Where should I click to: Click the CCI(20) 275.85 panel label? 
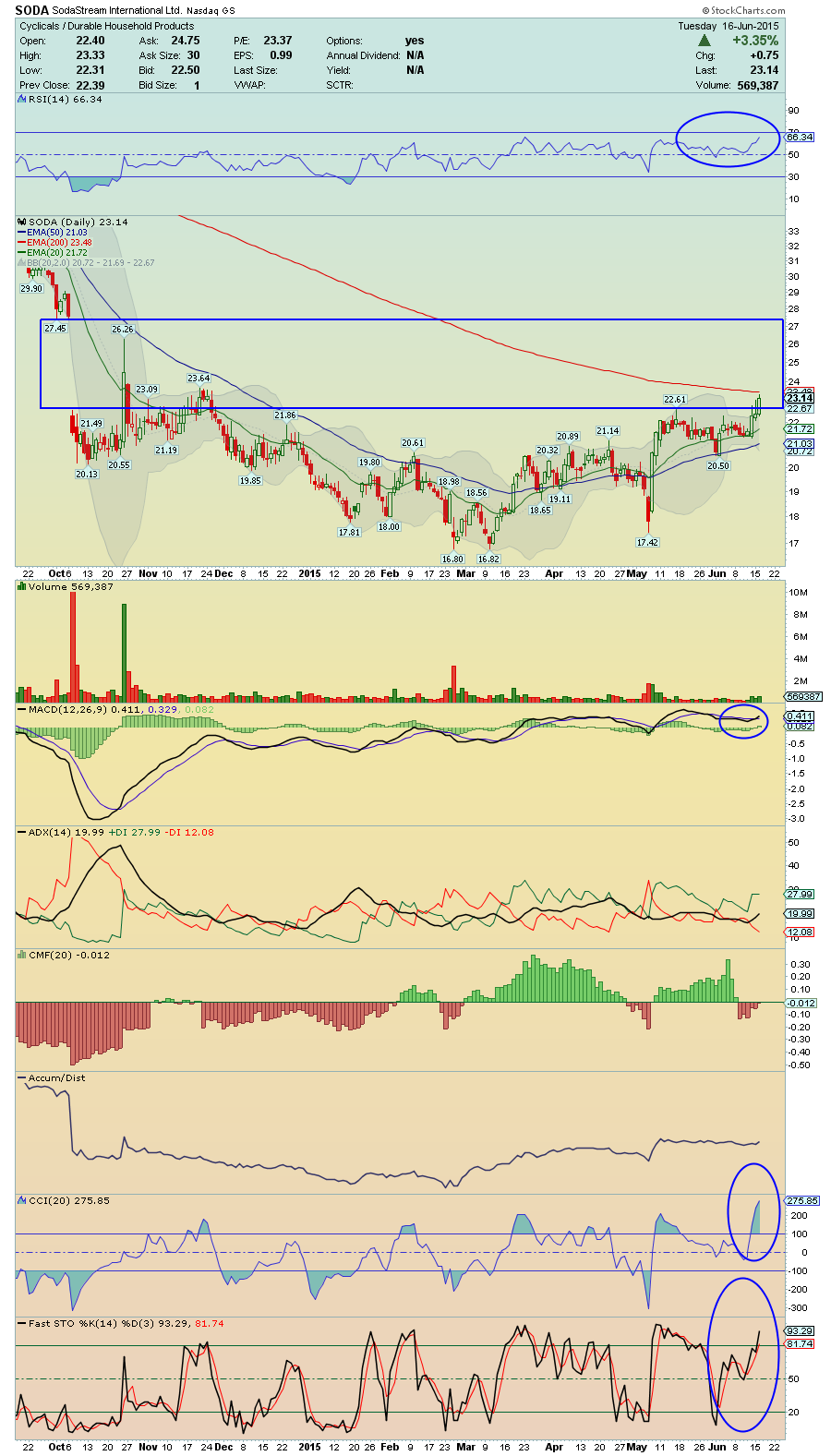(x=69, y=1200)
